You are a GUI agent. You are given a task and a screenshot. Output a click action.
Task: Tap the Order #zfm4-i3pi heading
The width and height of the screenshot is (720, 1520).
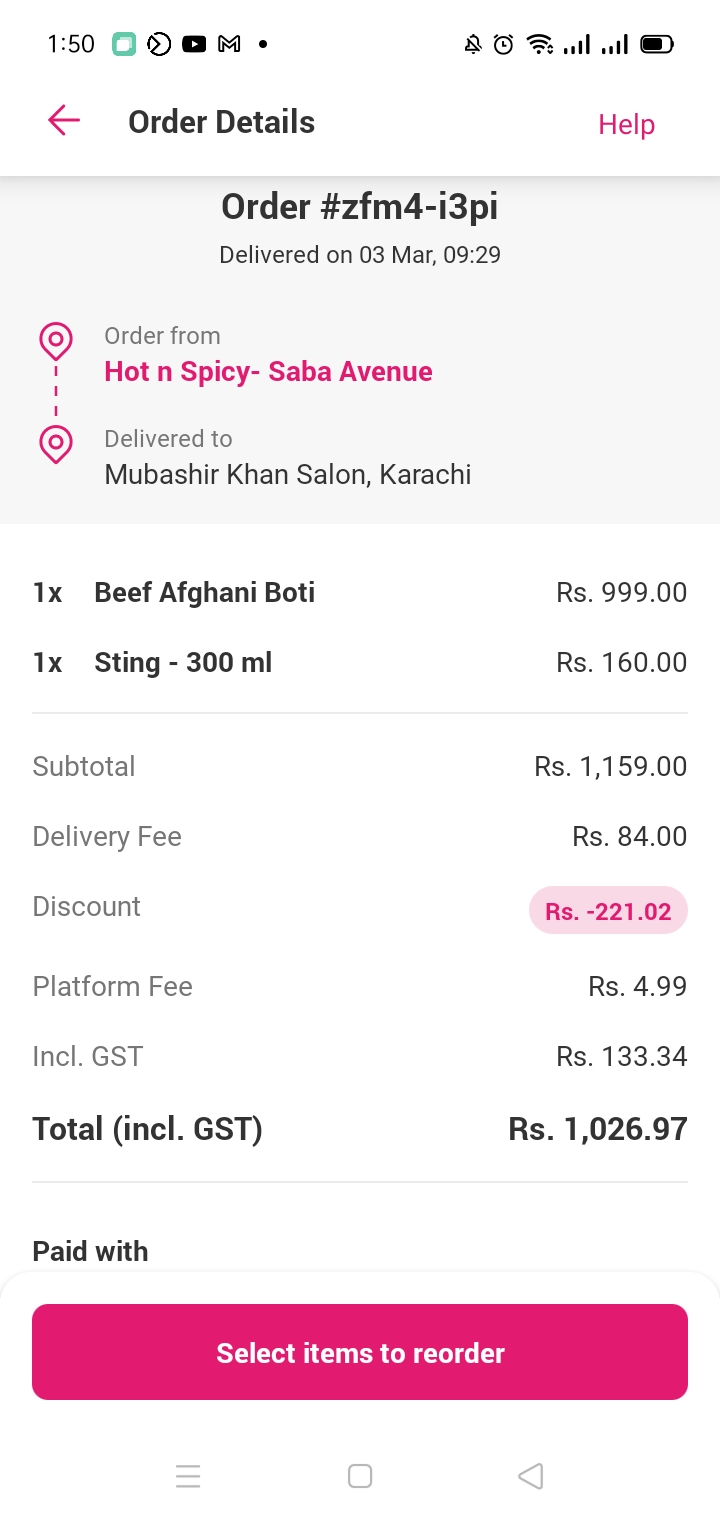pos(360,207)
